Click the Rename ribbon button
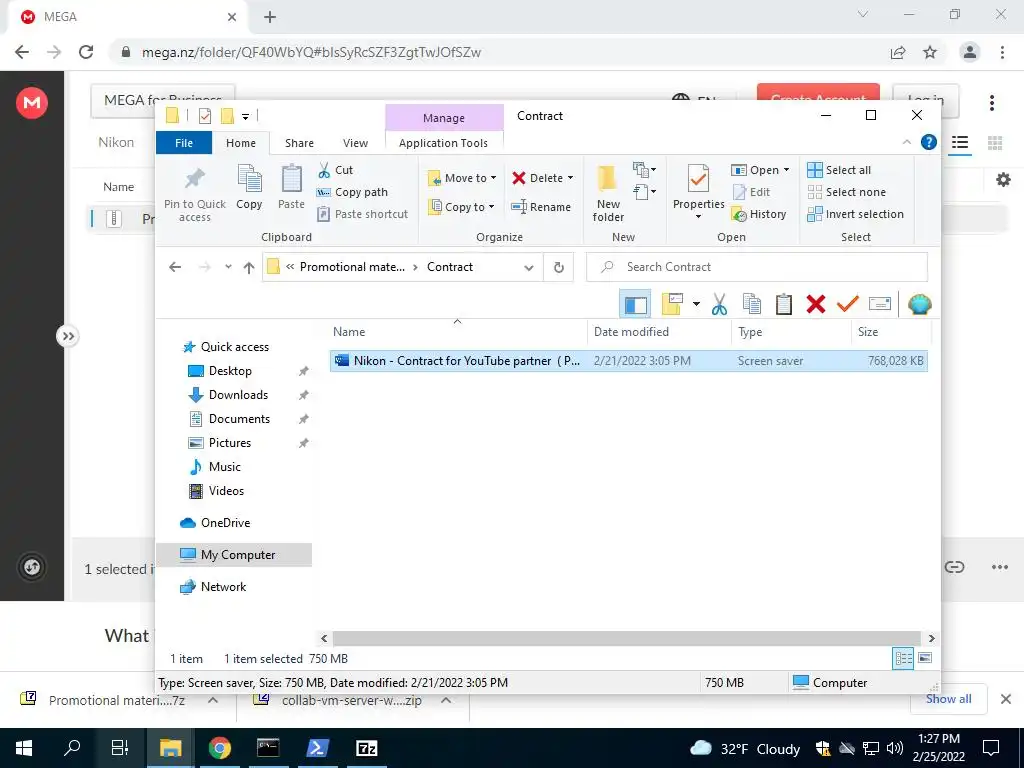The image size is (1024, 768). (541, 207)
